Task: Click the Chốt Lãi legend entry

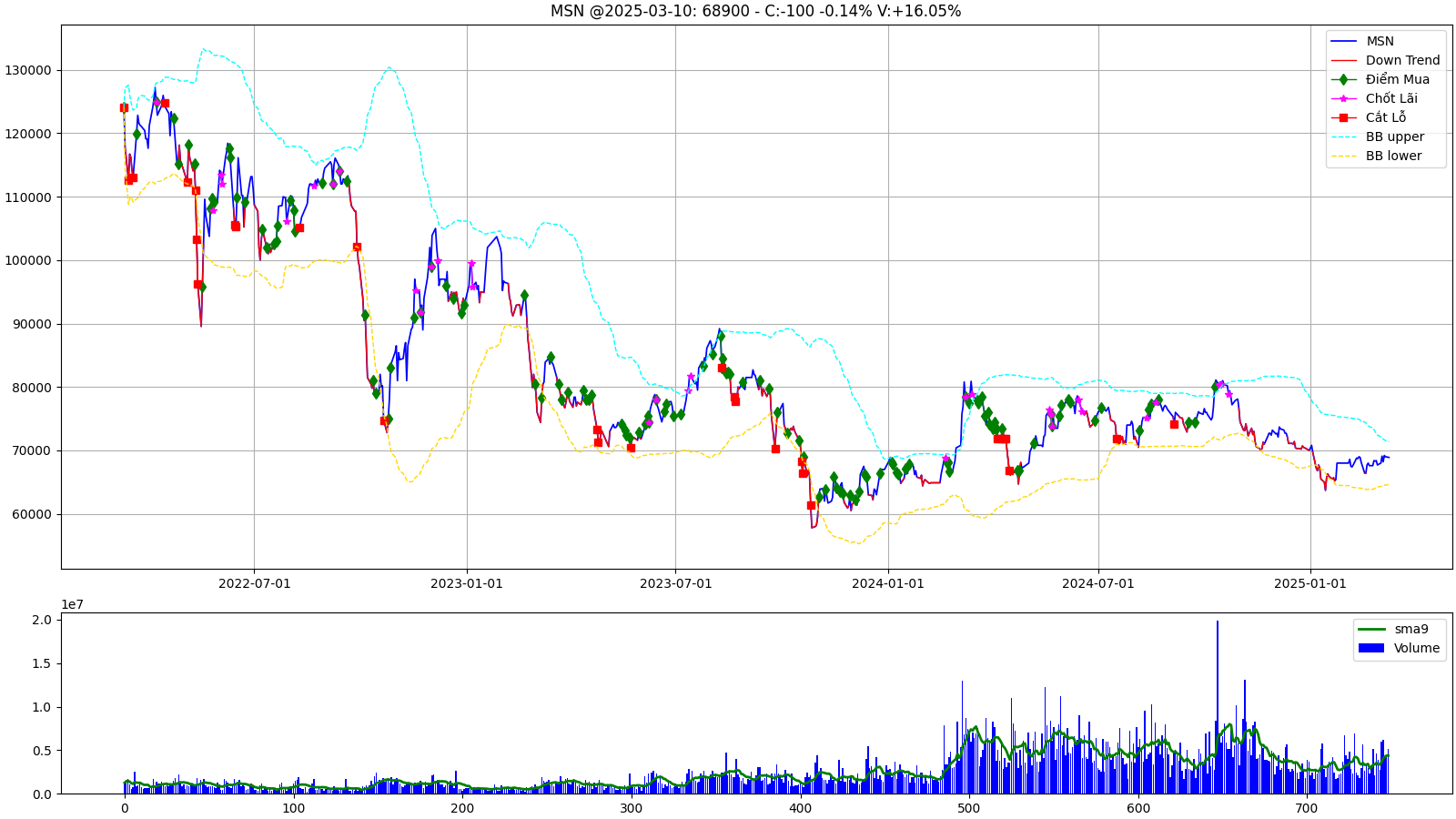Action: (1374, 98)
